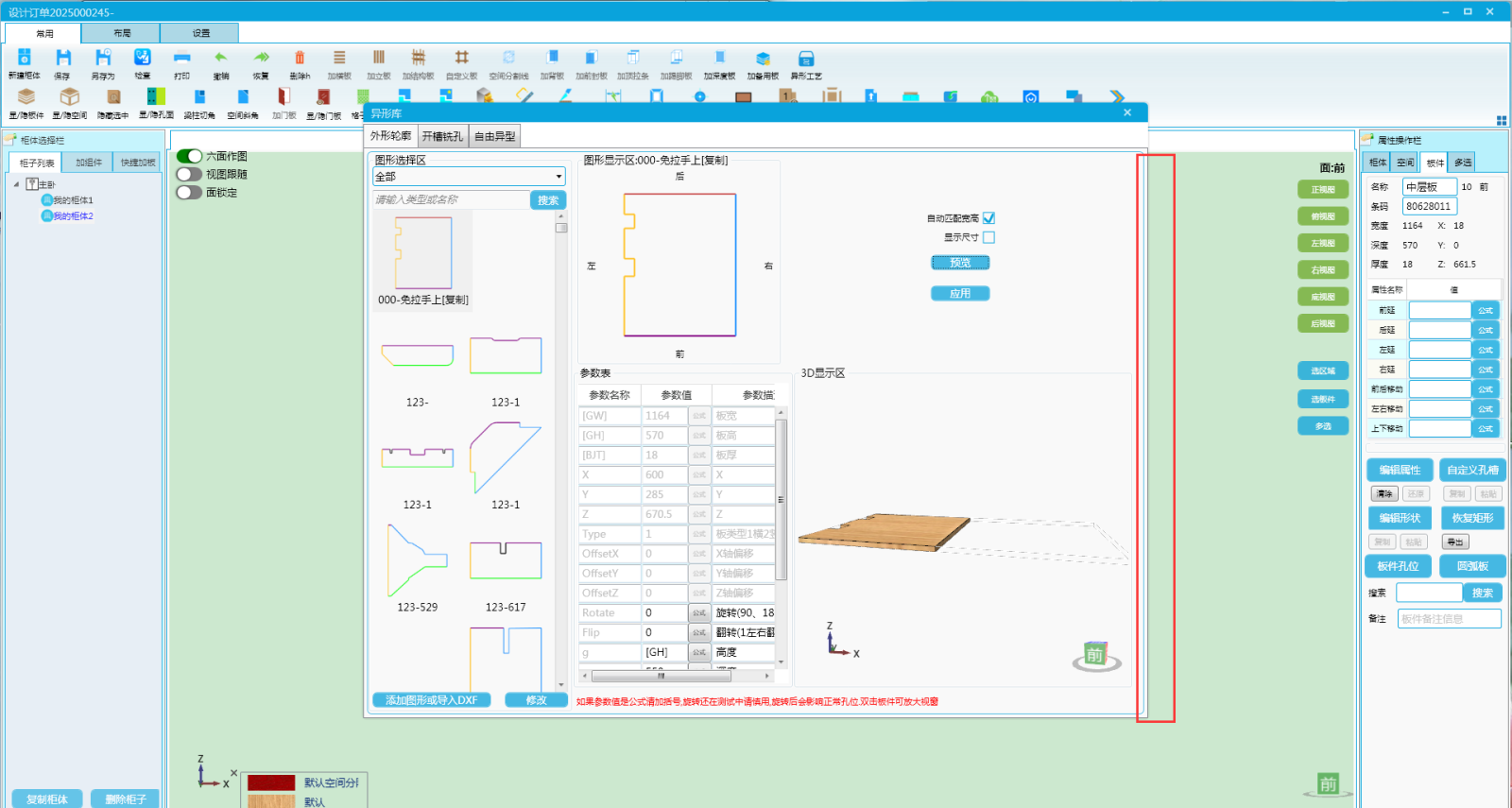The height and width of the screenshot is (808, 1512).
Task: Click the 新建柜体 (new cabinet) toolbar icon
Action: tap(25, 59)
